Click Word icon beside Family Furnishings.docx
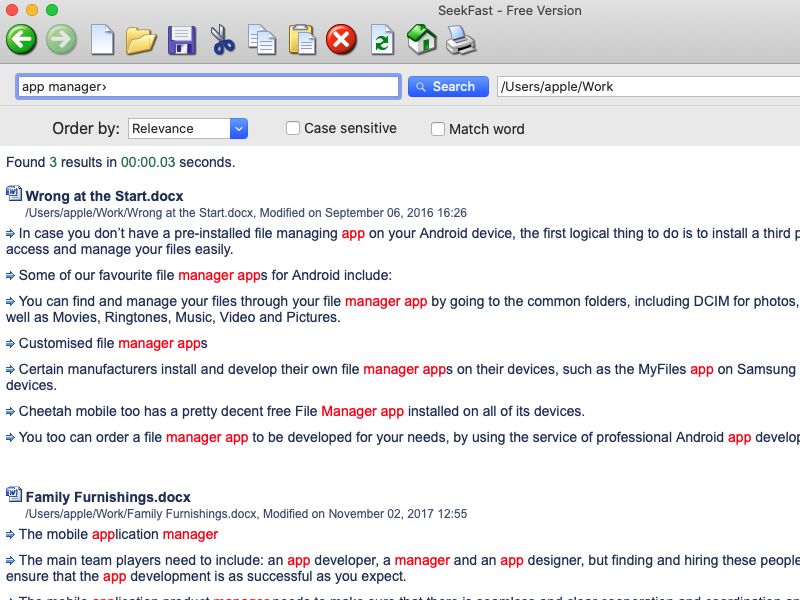 pos(14,495)
